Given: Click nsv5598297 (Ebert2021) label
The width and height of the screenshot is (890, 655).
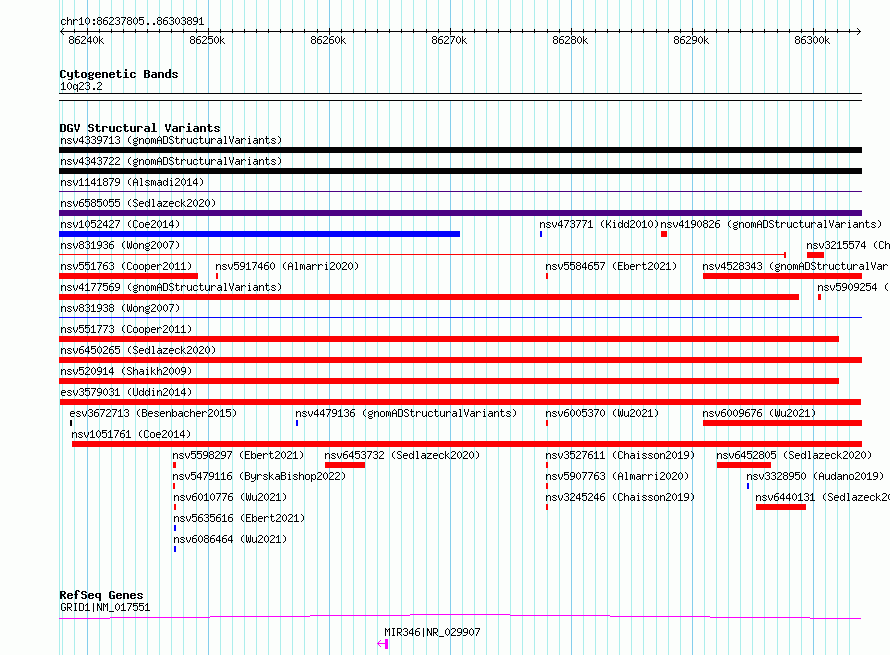Looking at the screenshot, I should click(x=238, y=455).
